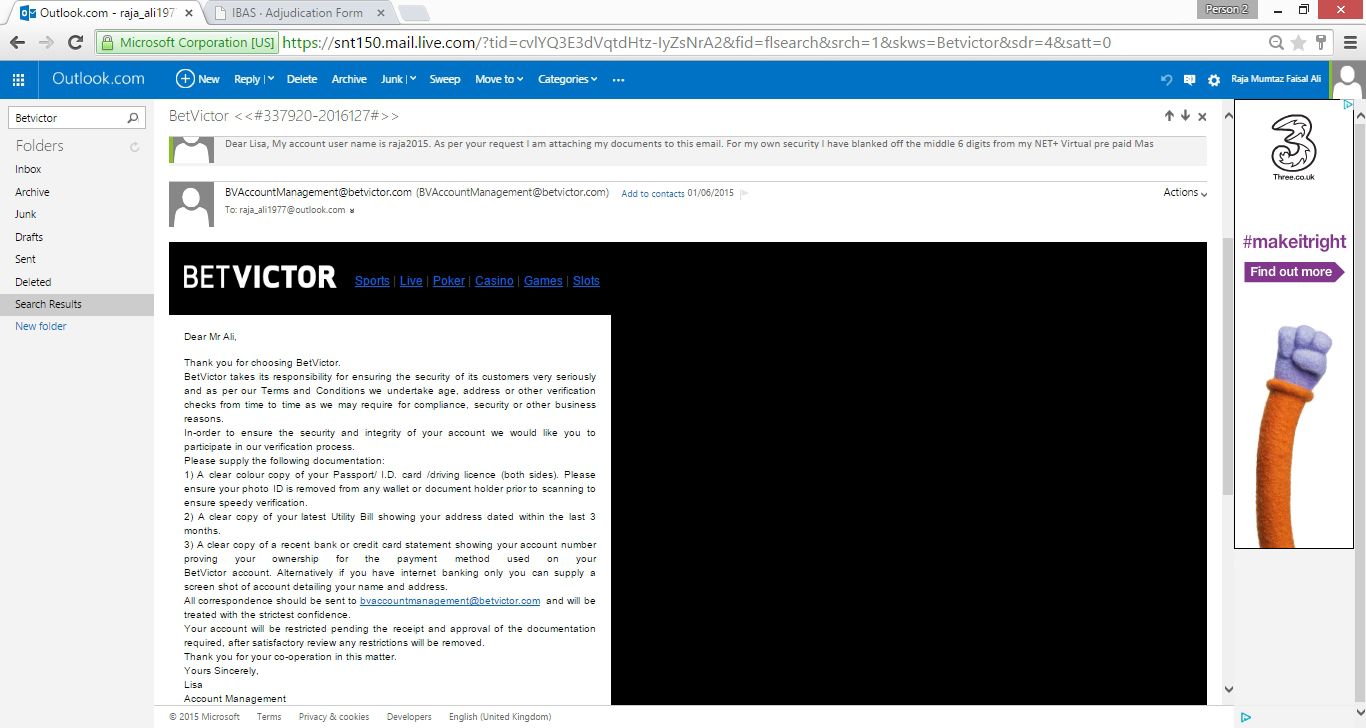1366x728 pixels.
Task: Open the more commands ellipsis menu
Action: click(x=618, y=80)
